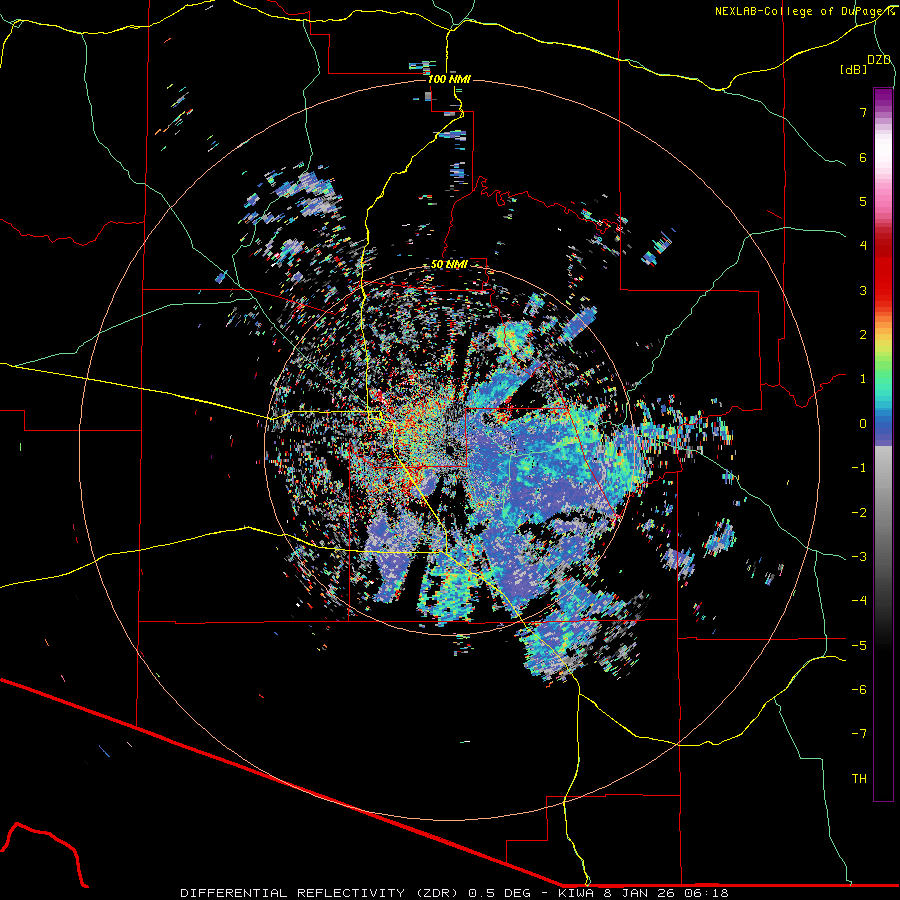Click the 6 value on the color scale
Image resolution: width=900 pixels, height=900 pixels.
tap(863, 157)
